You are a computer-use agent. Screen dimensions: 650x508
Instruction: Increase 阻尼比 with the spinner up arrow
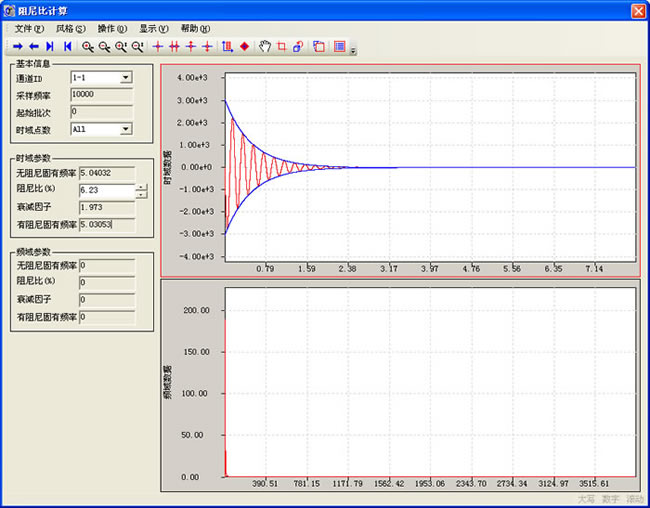[141, 186]
